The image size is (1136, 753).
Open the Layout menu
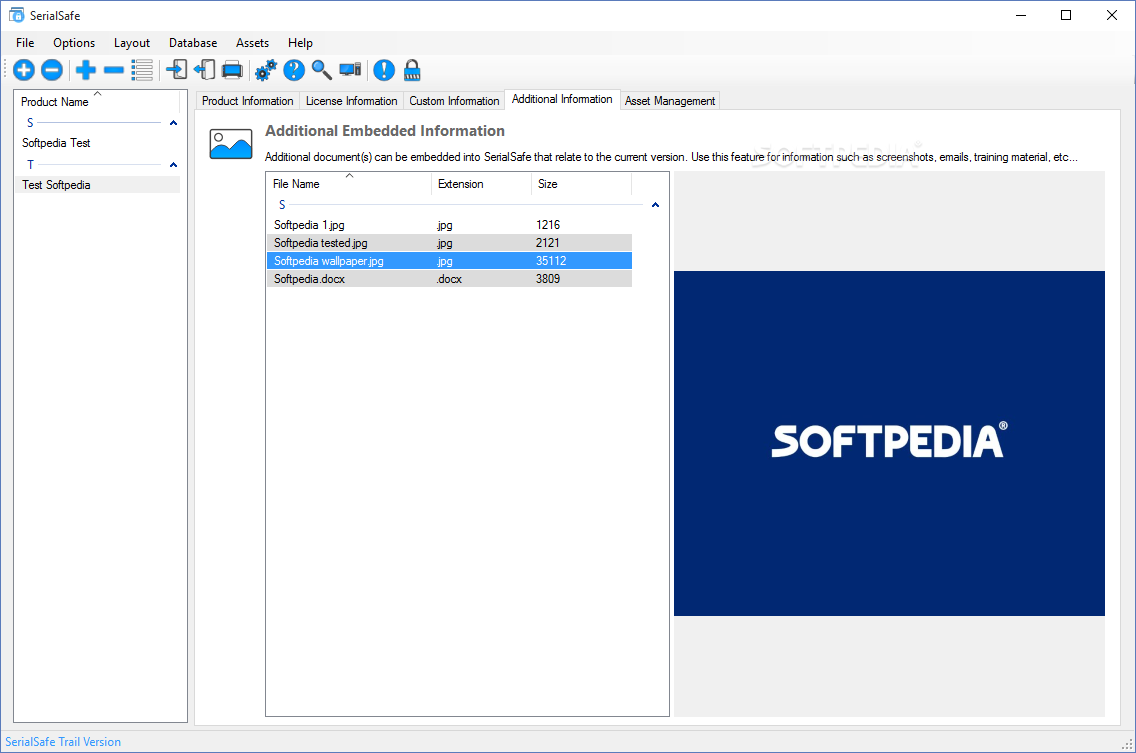132,43
